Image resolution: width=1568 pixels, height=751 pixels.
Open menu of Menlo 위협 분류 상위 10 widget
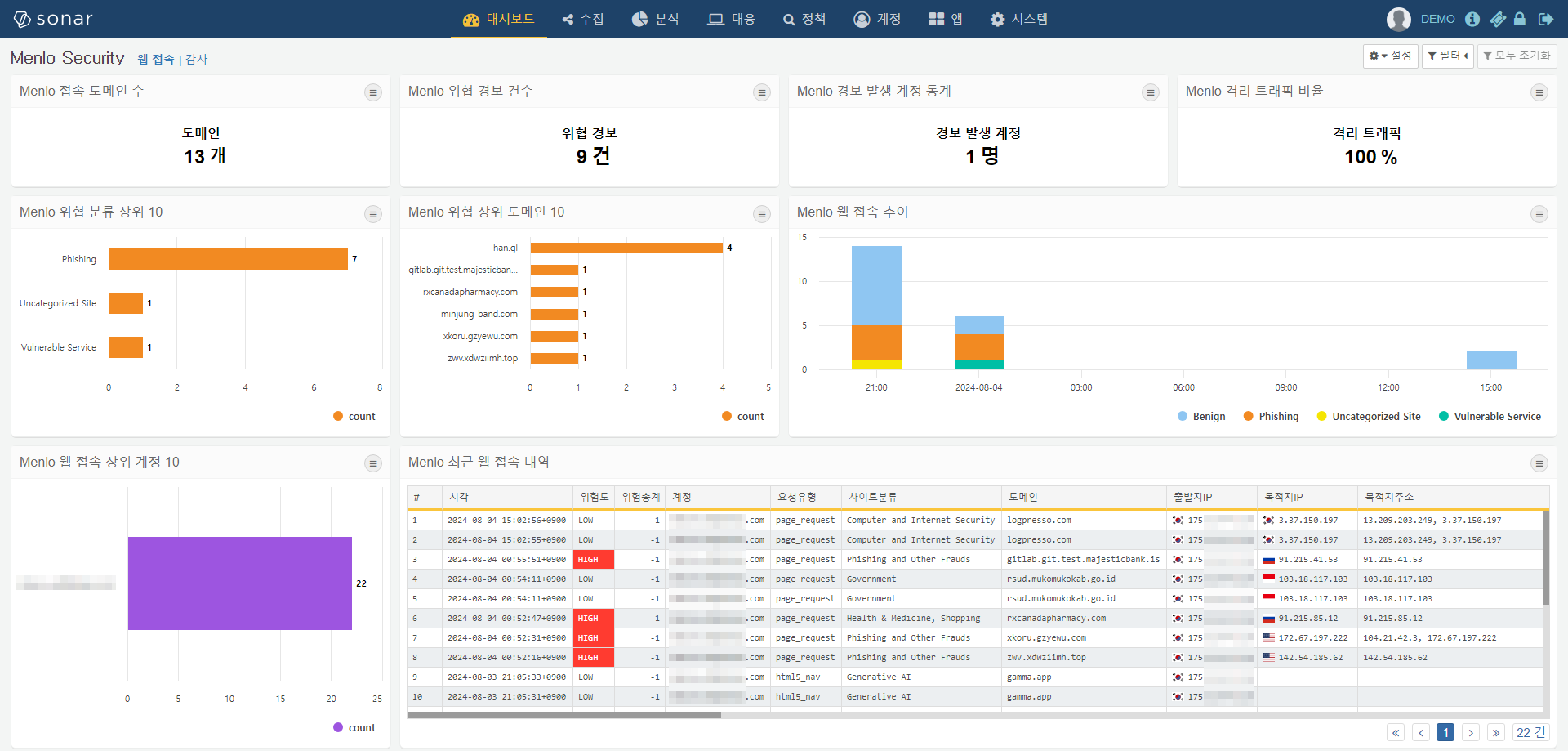373,214
